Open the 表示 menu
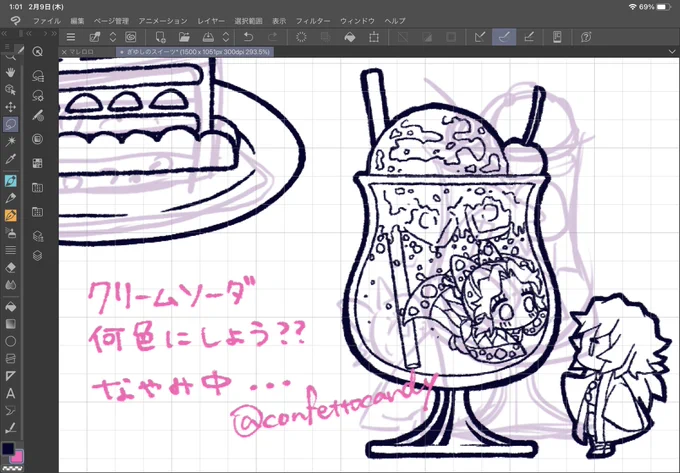Image resolution: width=680 pixels, height=473 pixels. tap(279, 21)
